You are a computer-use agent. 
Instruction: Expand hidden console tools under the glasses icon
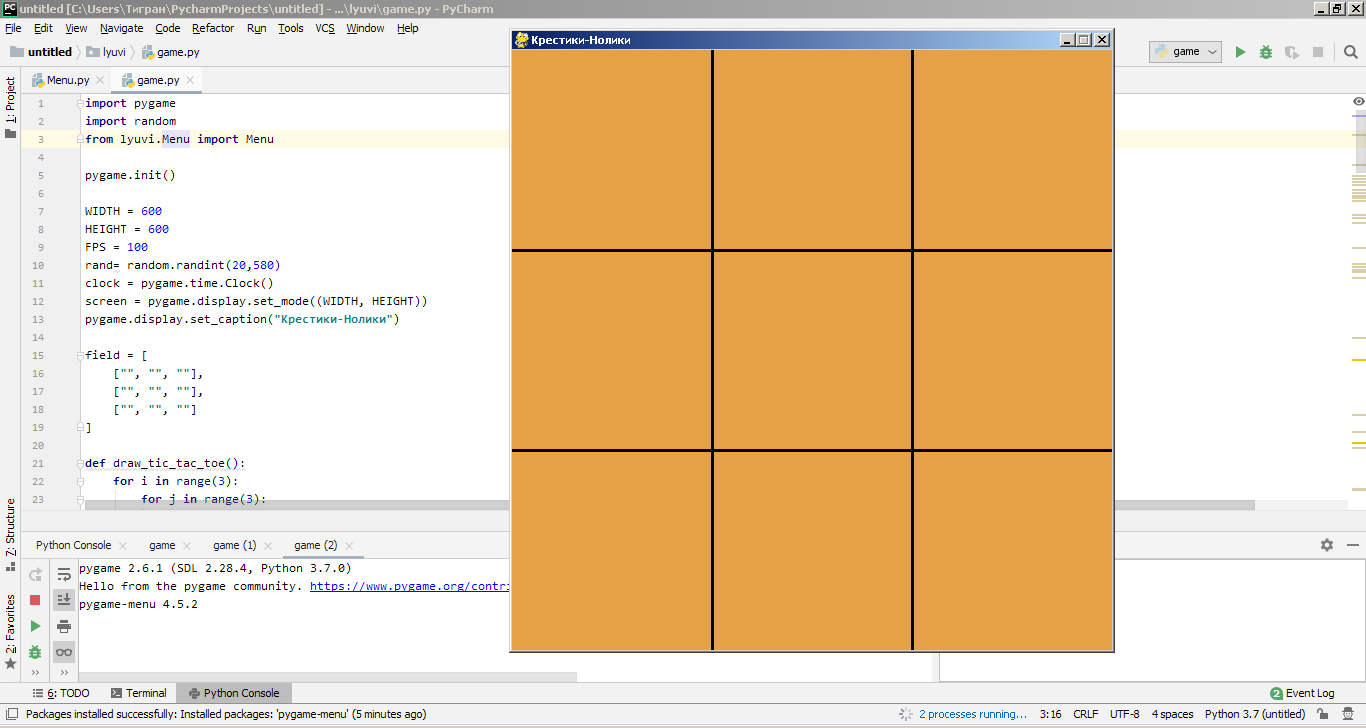pos(64,673)
